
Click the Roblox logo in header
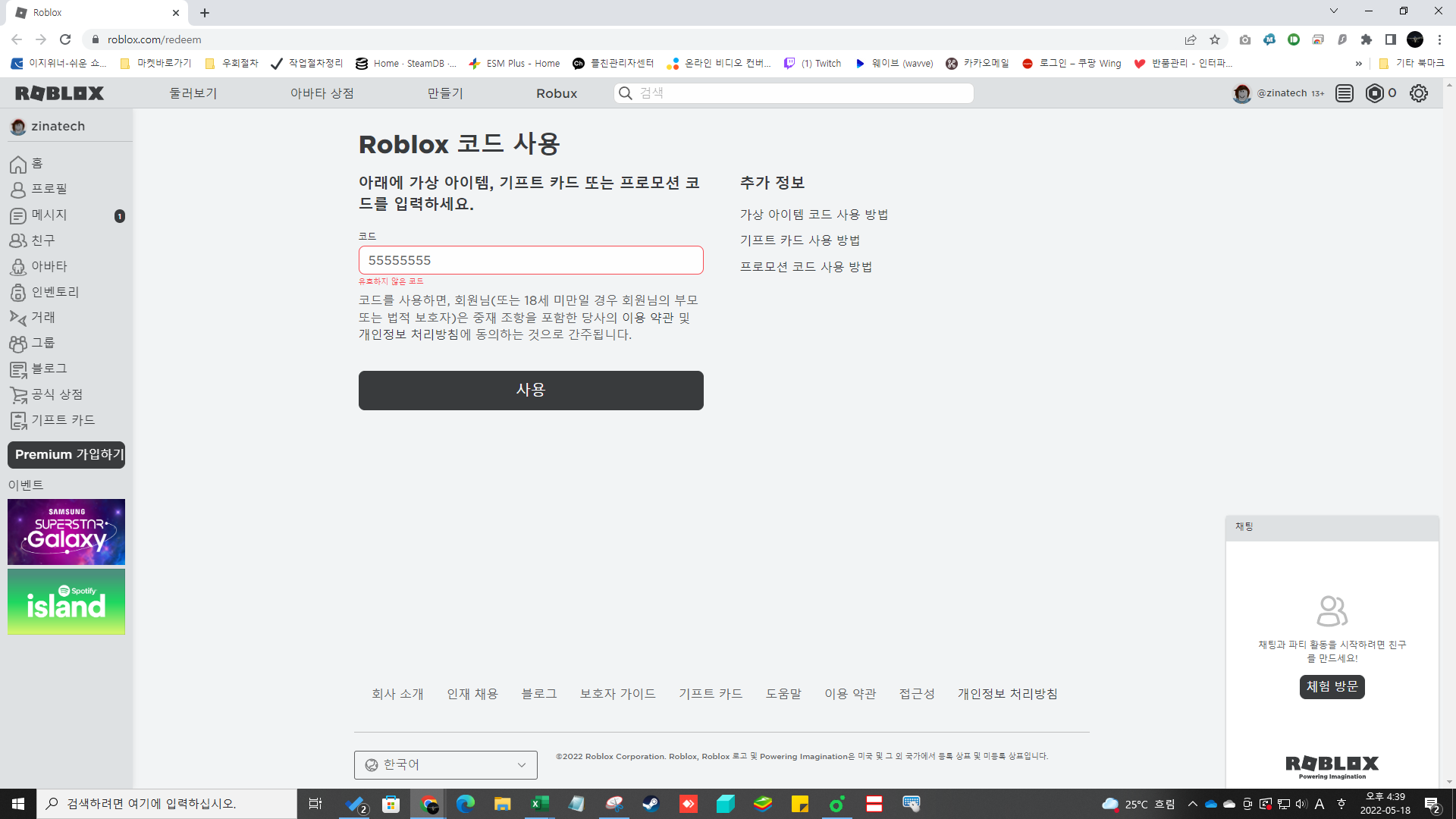pyautogui.click(x=59, y=93)
